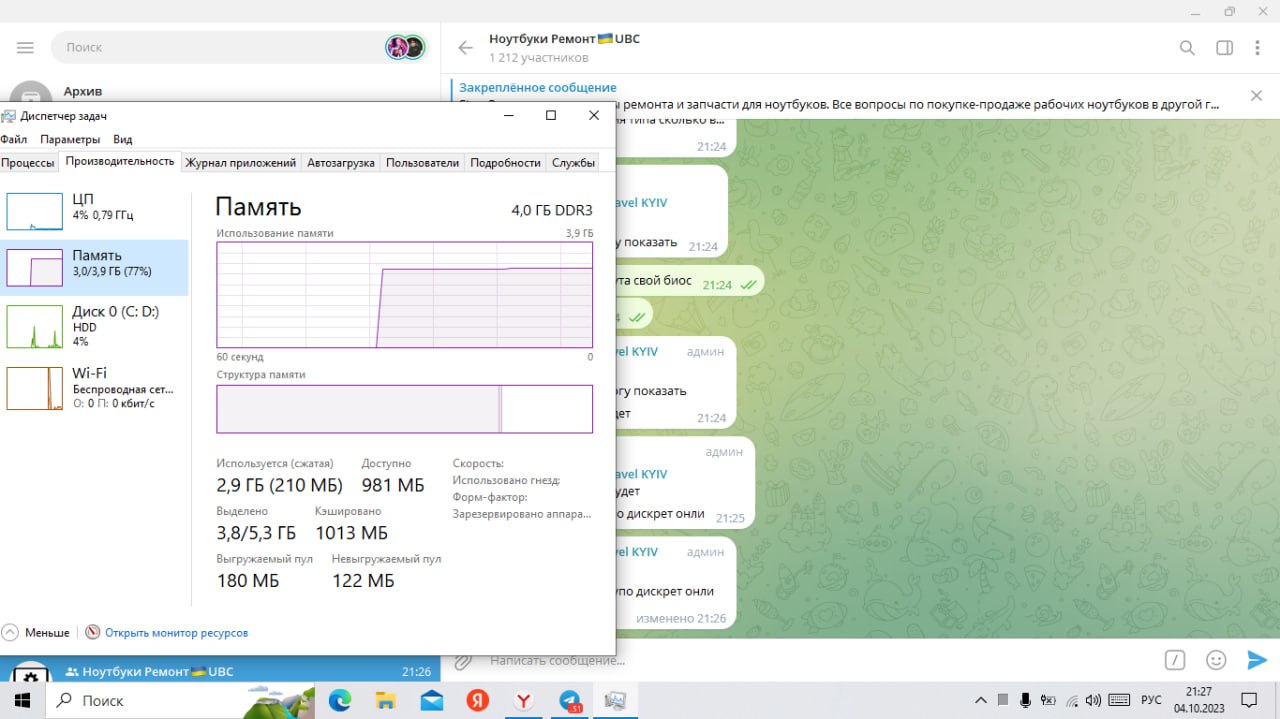The width and height of the screenshot is (1280, 719).
Task: Open the Mail app on the taskbar
Action: (432, 700)
